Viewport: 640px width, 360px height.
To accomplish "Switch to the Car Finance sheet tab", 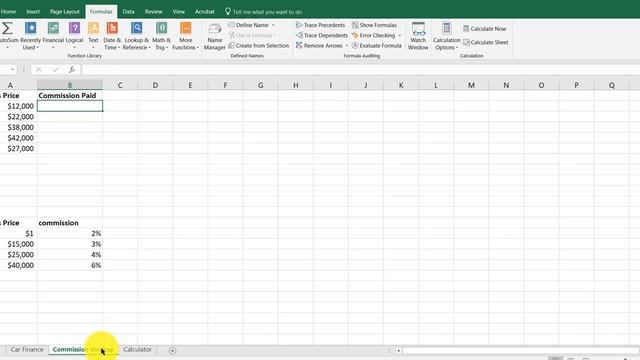I will pos(27,350).
